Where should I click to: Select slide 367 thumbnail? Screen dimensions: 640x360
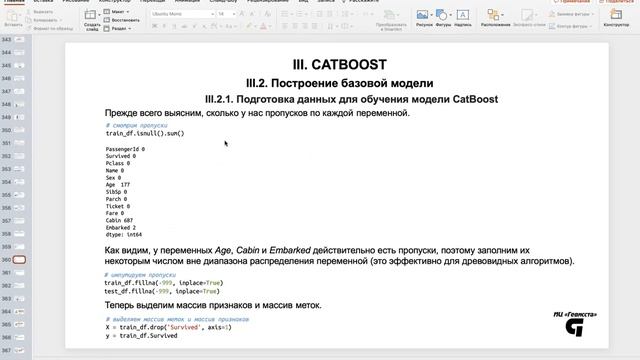point(19,350)
